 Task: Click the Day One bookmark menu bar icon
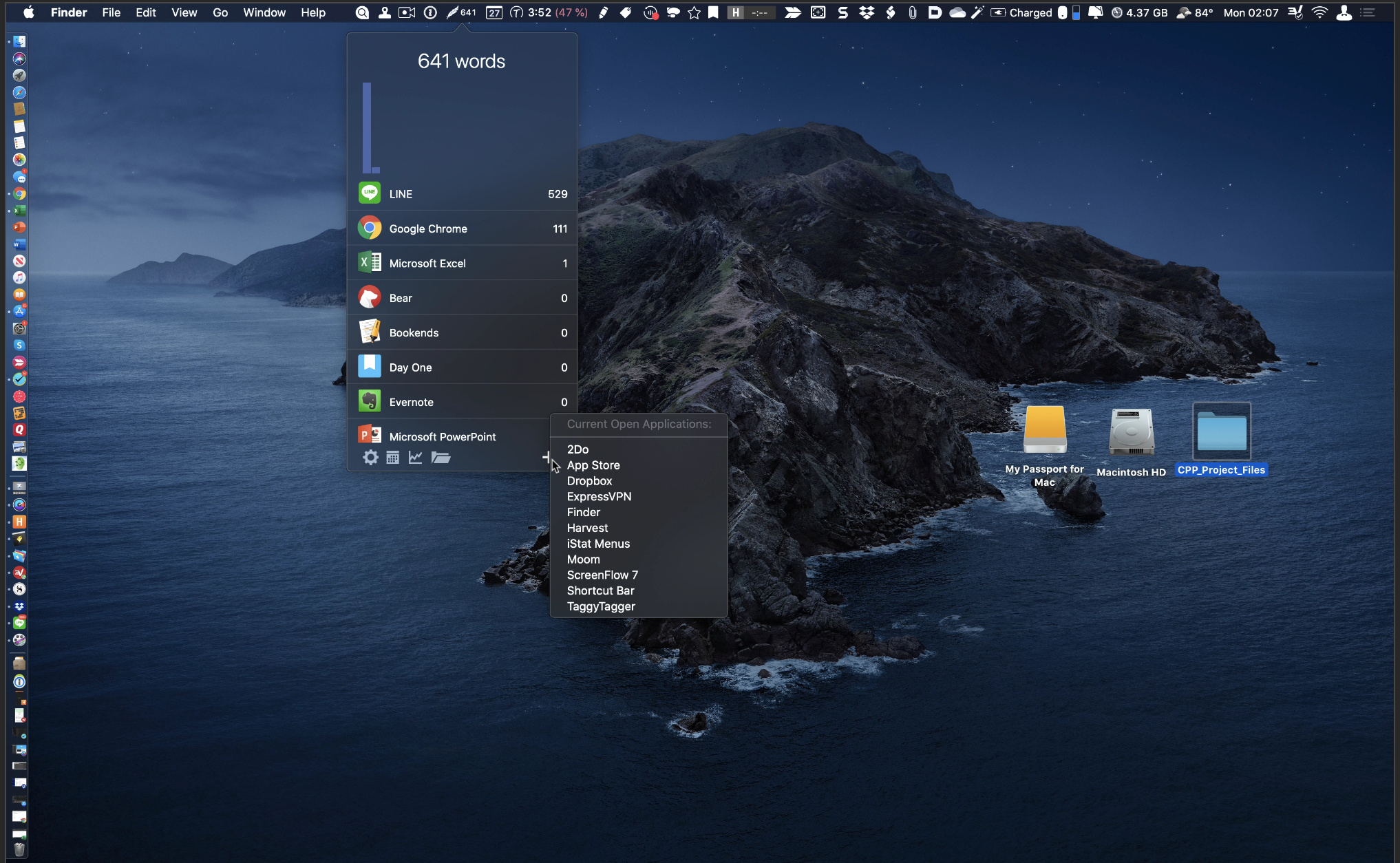tap(714, 12)
